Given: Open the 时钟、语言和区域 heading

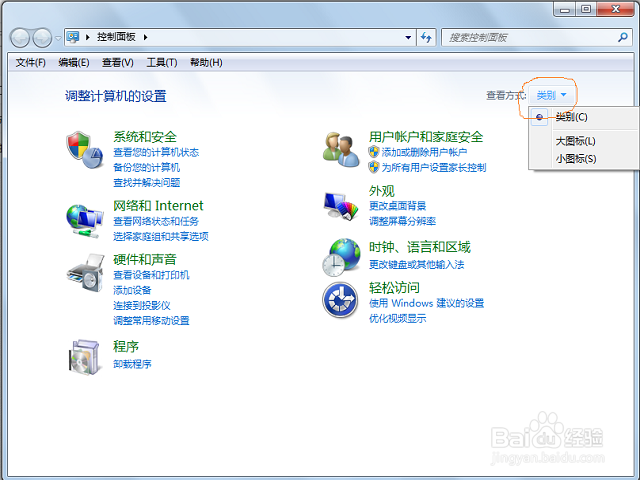Looking at the screenshot, I should pyautogui.click(x=420, y=247).
